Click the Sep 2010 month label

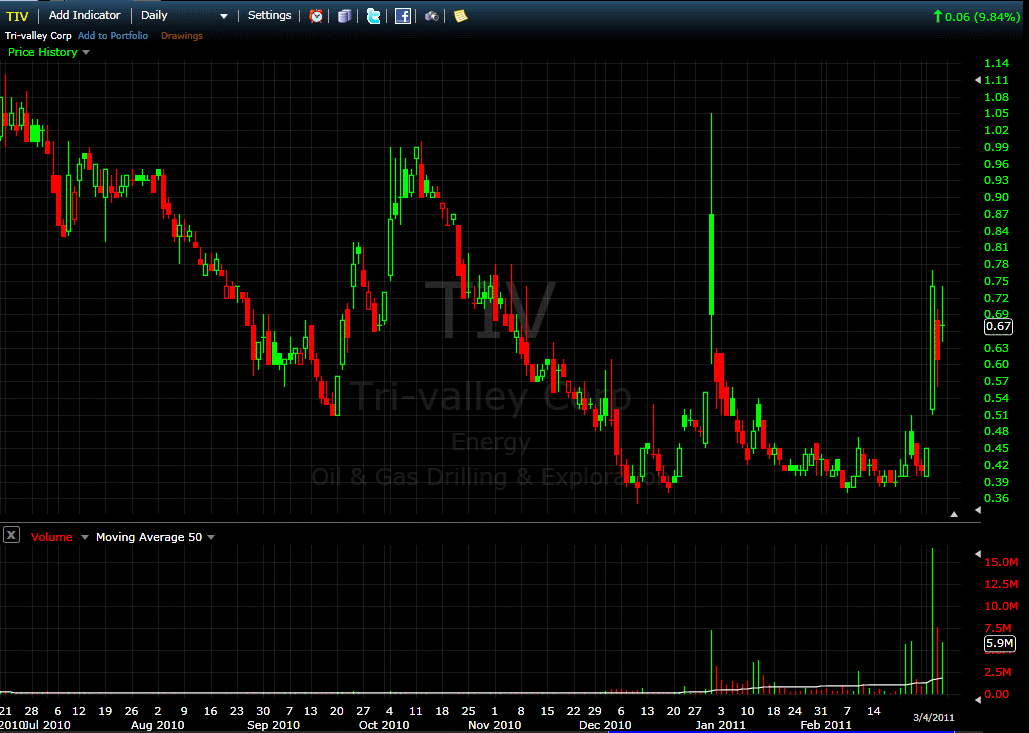[x=273, y=725]
